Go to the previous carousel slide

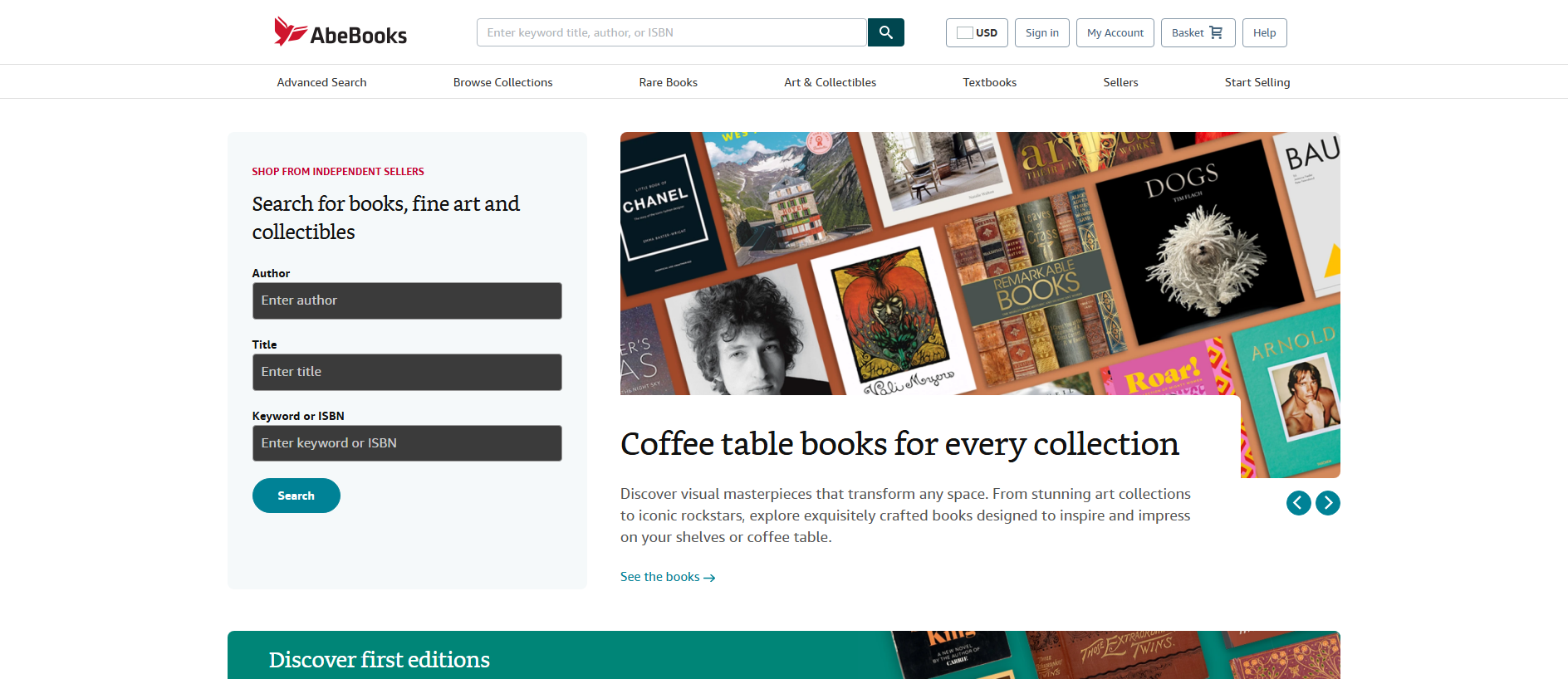(1298, 503)
